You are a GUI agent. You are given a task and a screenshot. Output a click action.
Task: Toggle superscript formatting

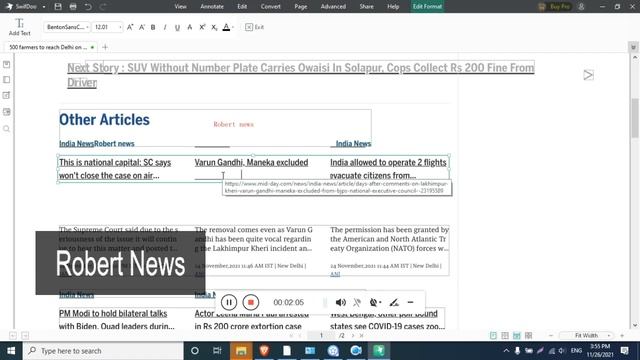(x=202, y=27)
